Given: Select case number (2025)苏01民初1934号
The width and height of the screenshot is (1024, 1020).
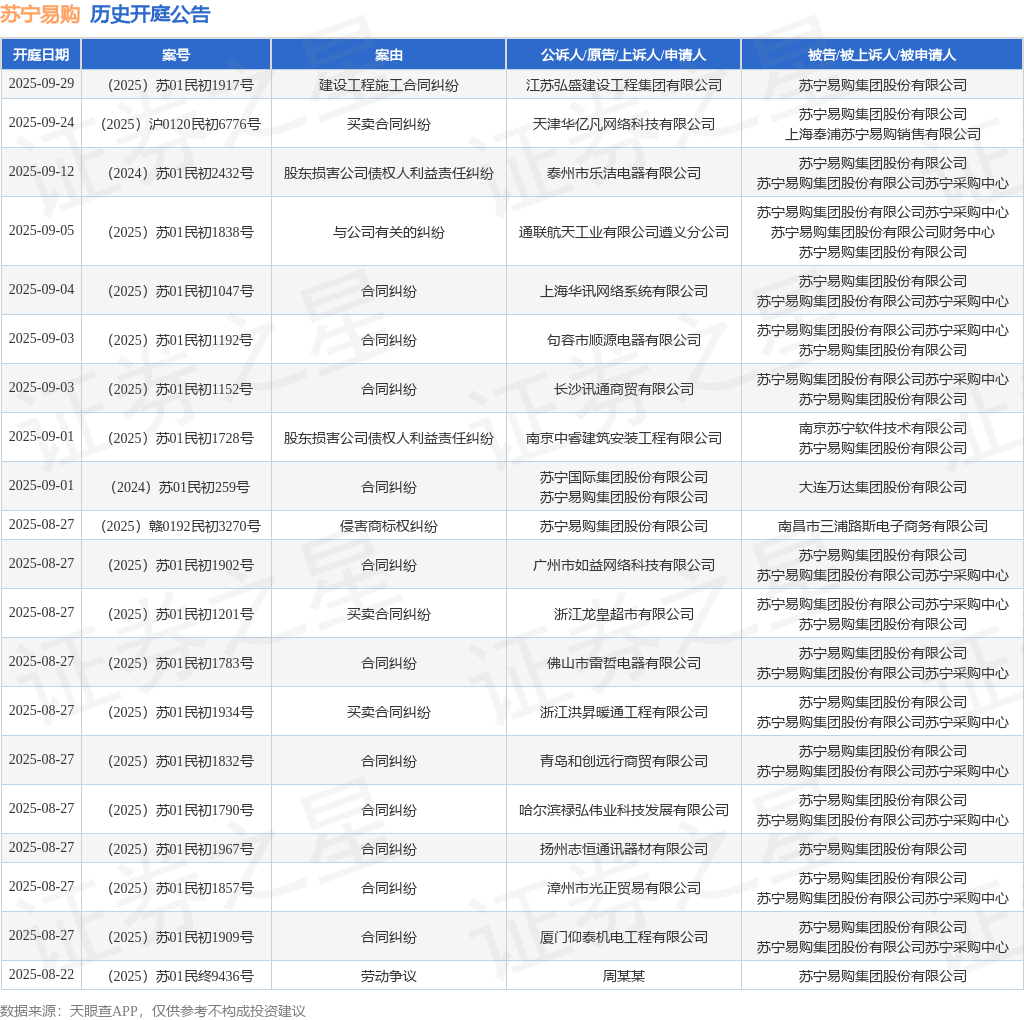Looking at the screenshot, I should click(181, 712).
